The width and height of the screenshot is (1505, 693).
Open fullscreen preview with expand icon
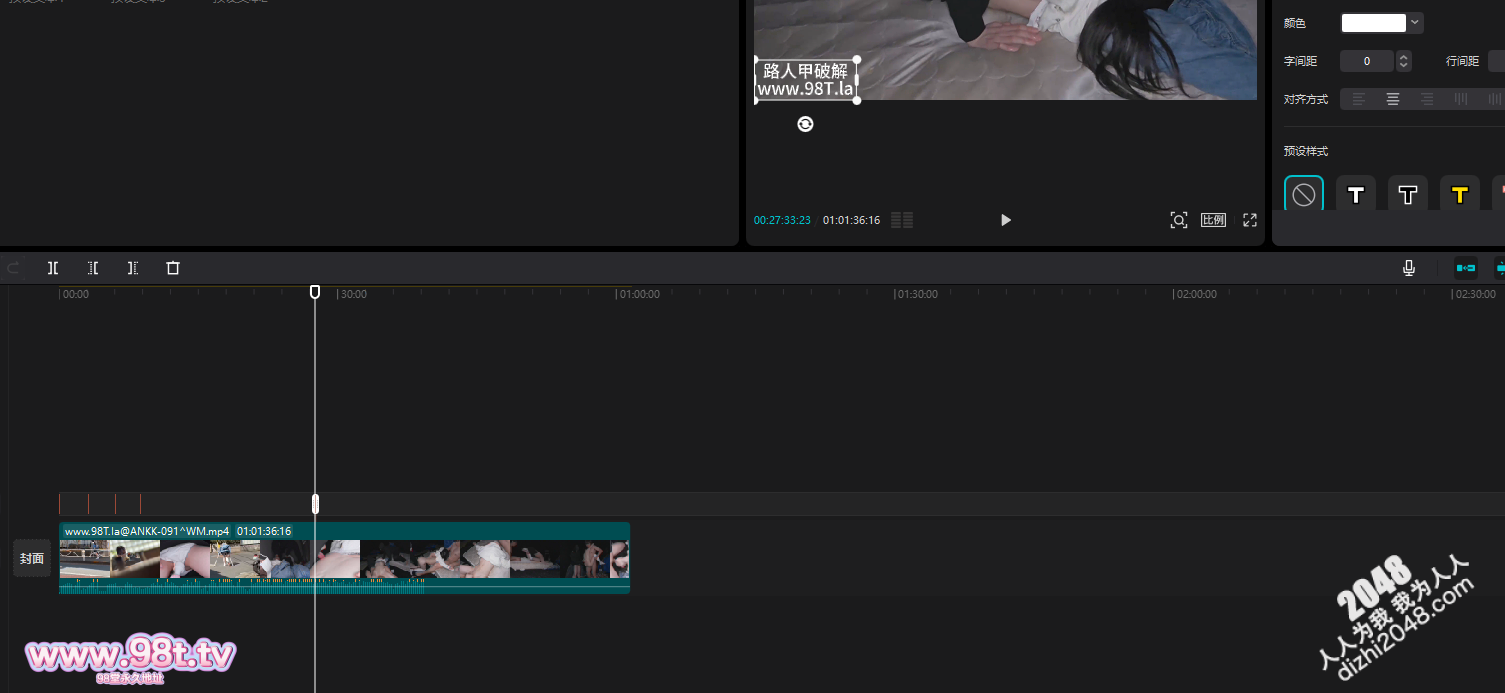point(1250,220)
